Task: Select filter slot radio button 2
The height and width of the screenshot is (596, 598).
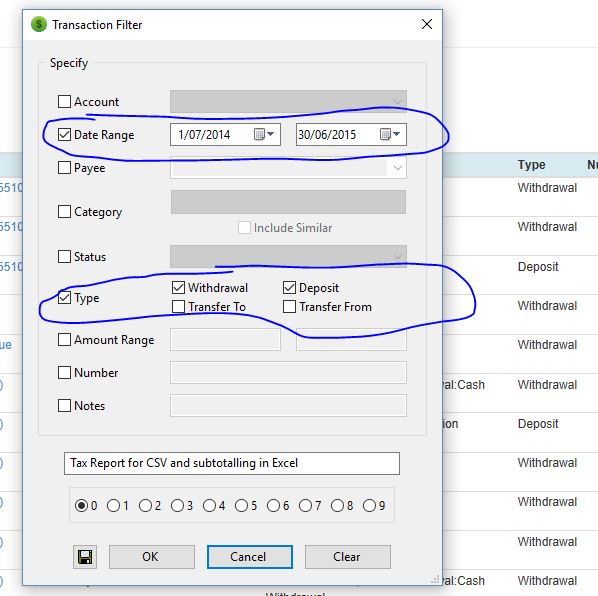Action: click(145, 506)
